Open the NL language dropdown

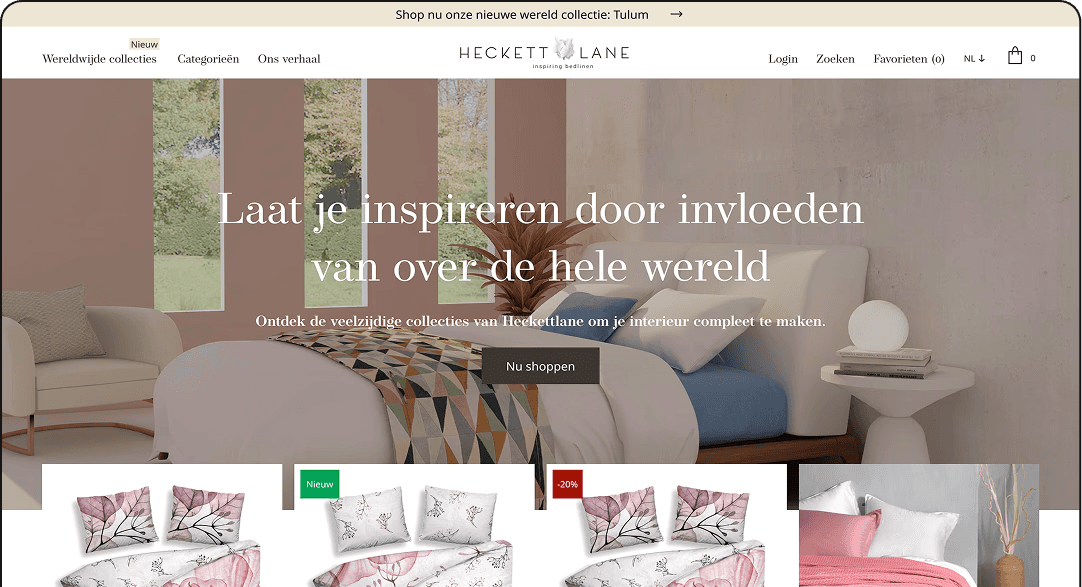point(974,59)
